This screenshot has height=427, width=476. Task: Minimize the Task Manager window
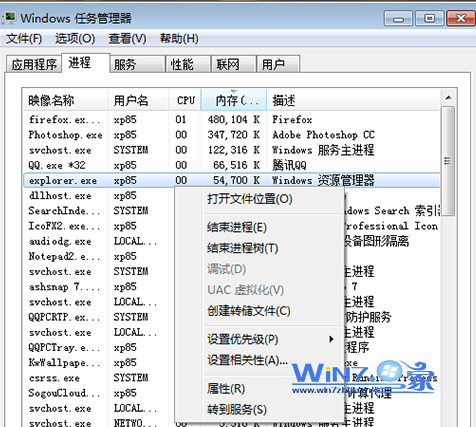pos(398,18)
